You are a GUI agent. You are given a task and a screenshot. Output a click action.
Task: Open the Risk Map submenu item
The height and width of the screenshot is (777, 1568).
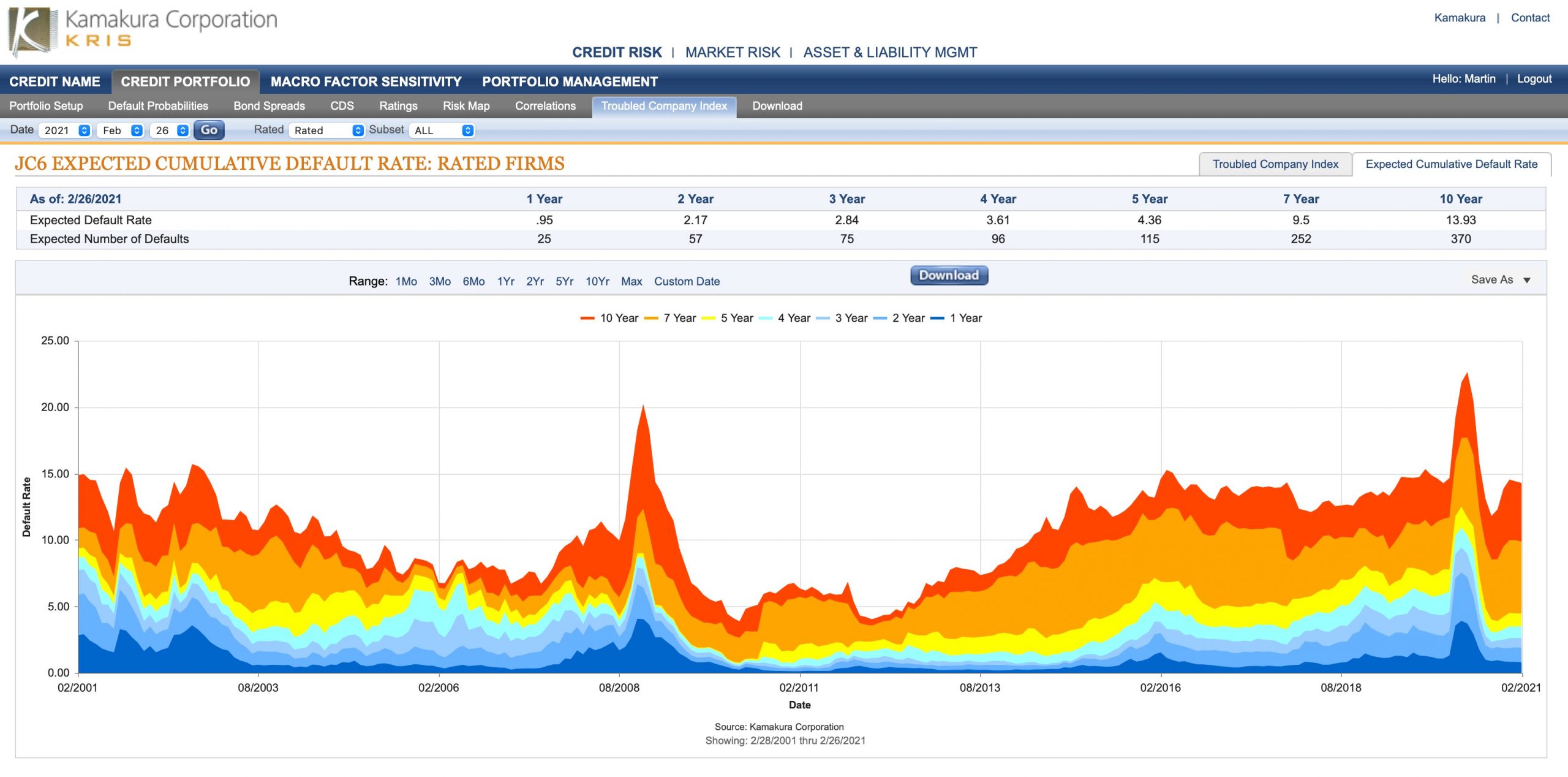point(466,106)
